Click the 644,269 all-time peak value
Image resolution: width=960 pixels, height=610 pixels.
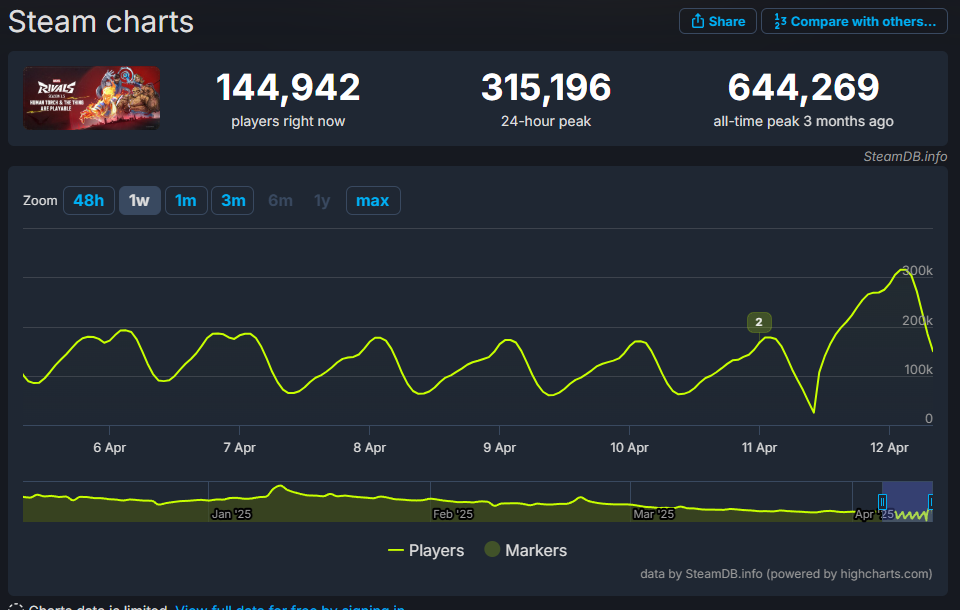pyautogui.click(x=803, y=87)
